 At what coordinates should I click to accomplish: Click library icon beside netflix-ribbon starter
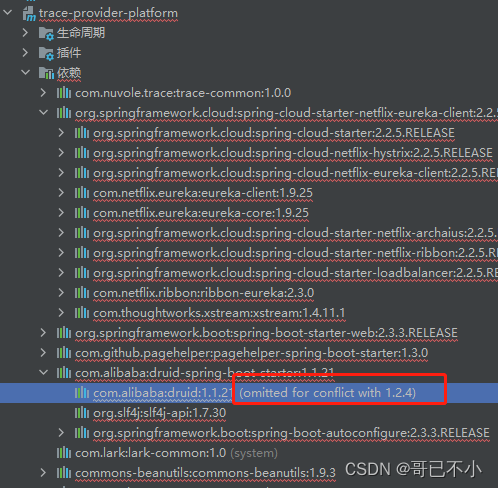pyautogui.click(x=82, y=253)
